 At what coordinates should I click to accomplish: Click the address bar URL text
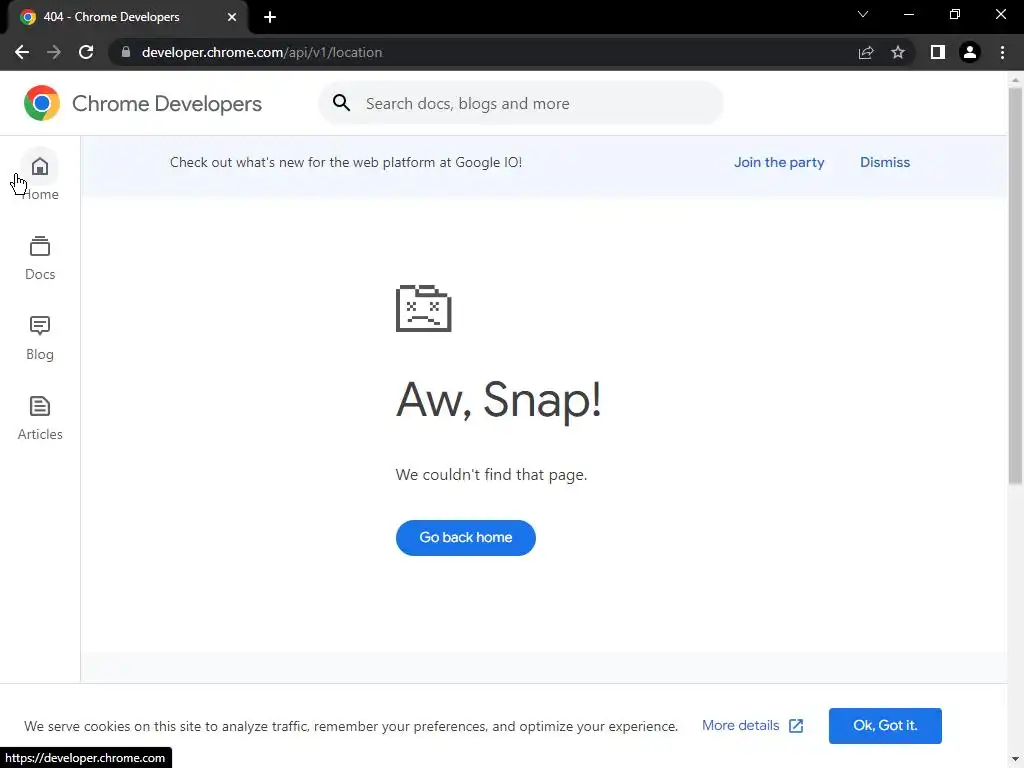(x=262, y=52)
